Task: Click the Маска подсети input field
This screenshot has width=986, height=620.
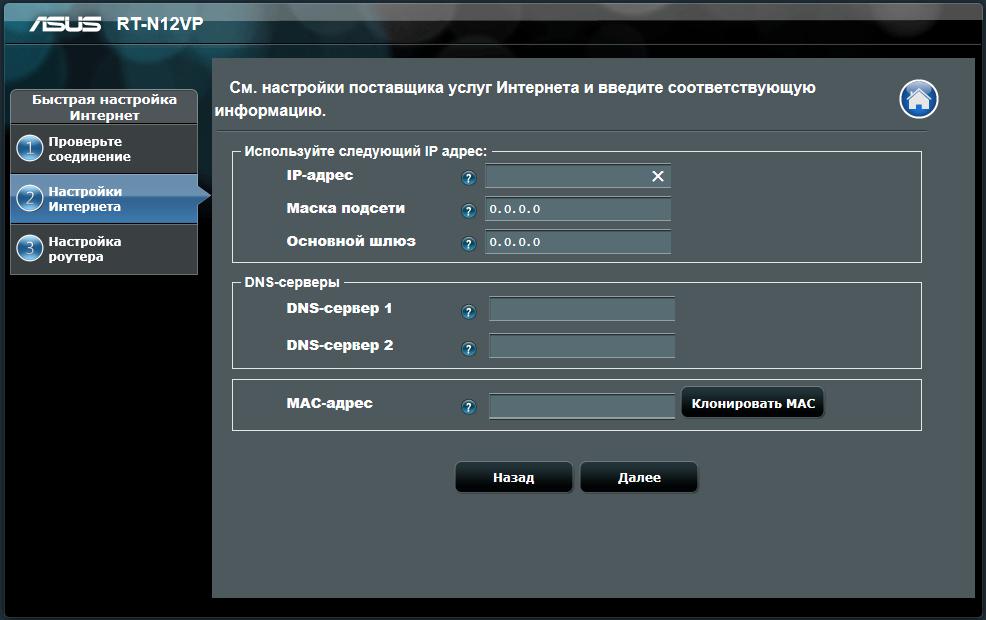Action: (577, 209)
